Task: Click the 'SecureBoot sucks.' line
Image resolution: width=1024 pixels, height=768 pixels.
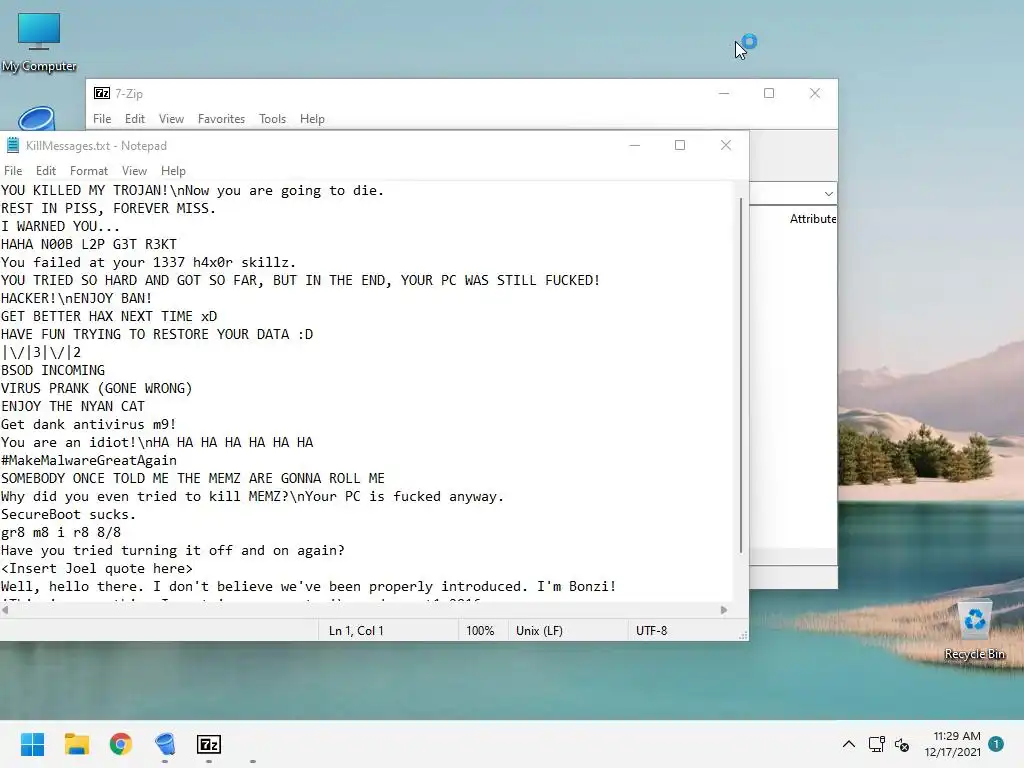Action: coord(69,515)
